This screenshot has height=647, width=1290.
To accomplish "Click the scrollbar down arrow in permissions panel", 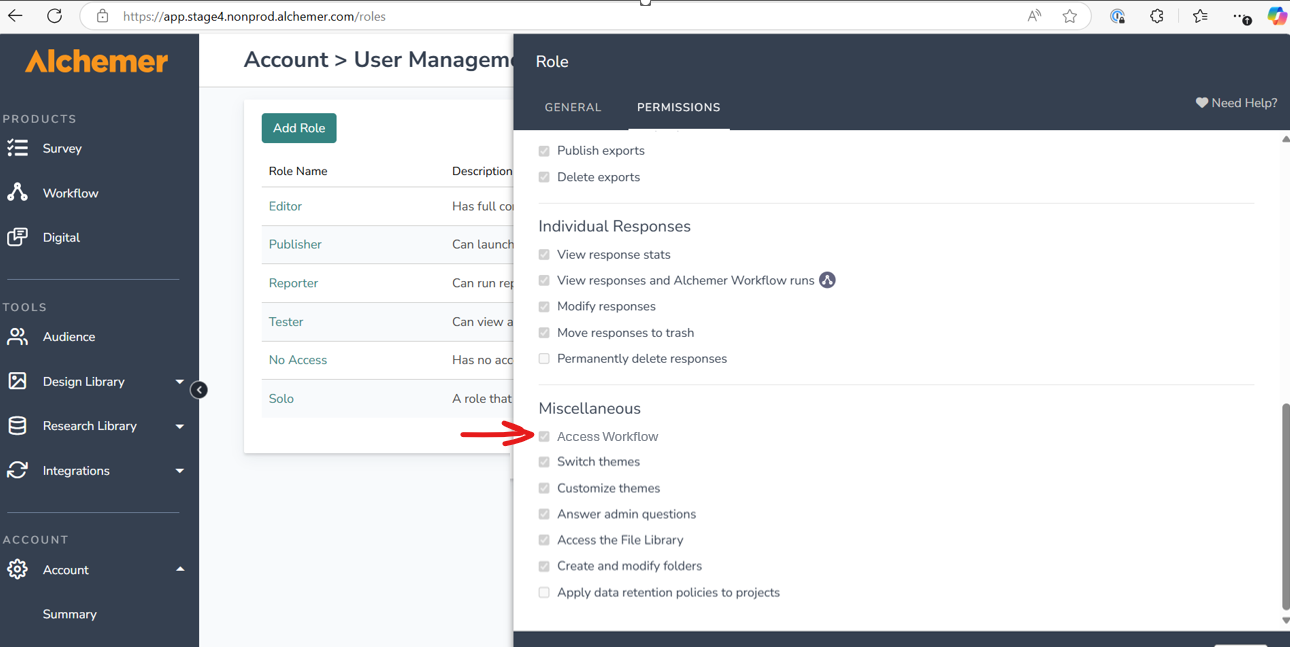I will coord(1285,621).
